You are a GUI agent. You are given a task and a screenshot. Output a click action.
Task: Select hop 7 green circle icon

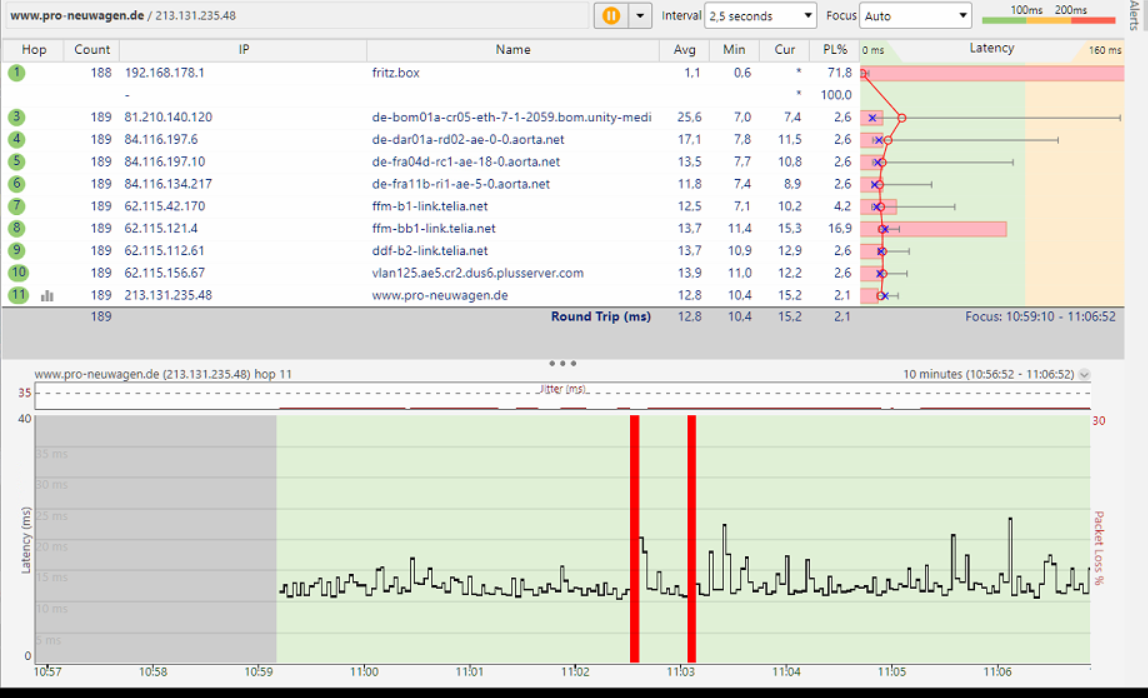(x=16, y=206)
